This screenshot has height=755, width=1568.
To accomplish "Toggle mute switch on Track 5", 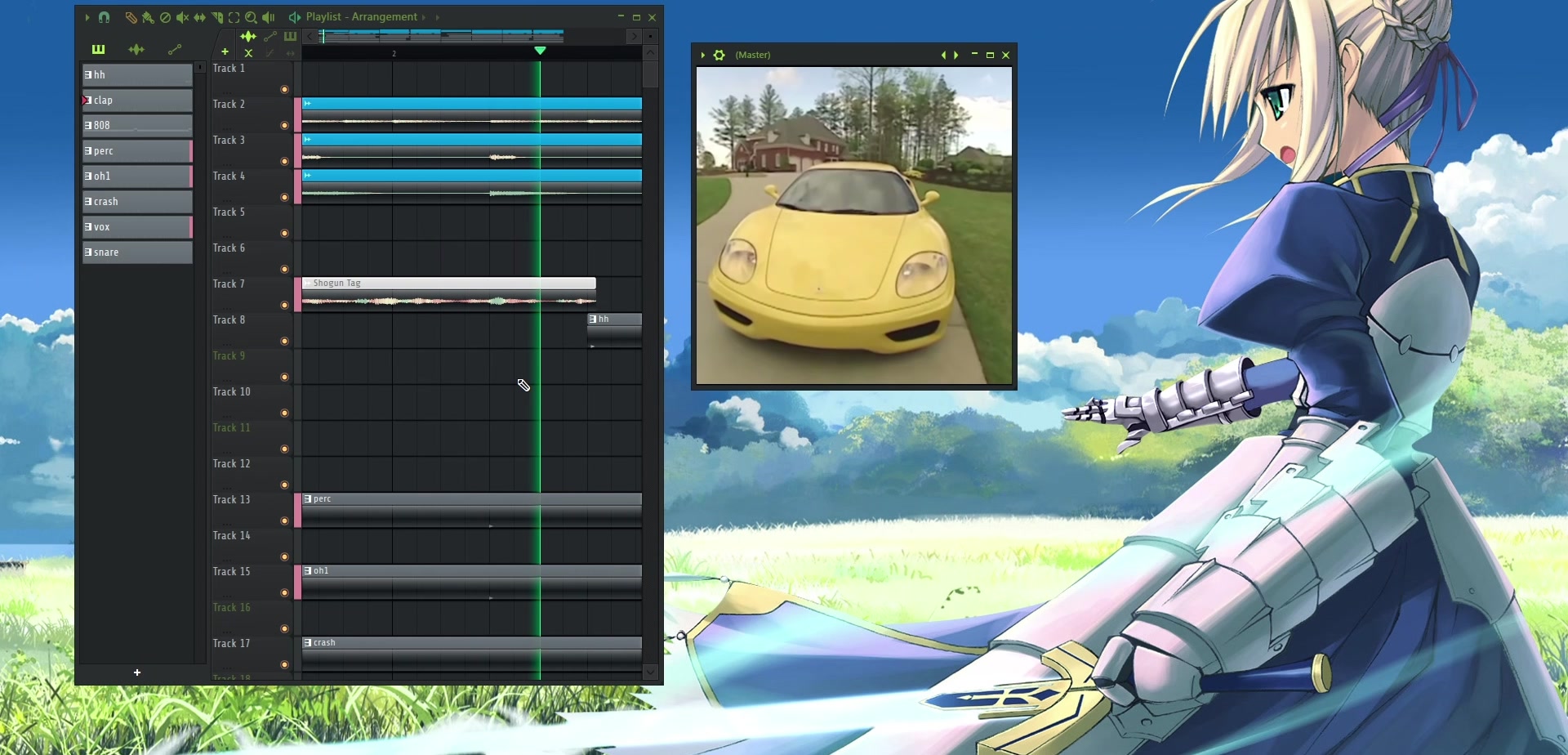I will pyautogui.click(x=285, y=234).
